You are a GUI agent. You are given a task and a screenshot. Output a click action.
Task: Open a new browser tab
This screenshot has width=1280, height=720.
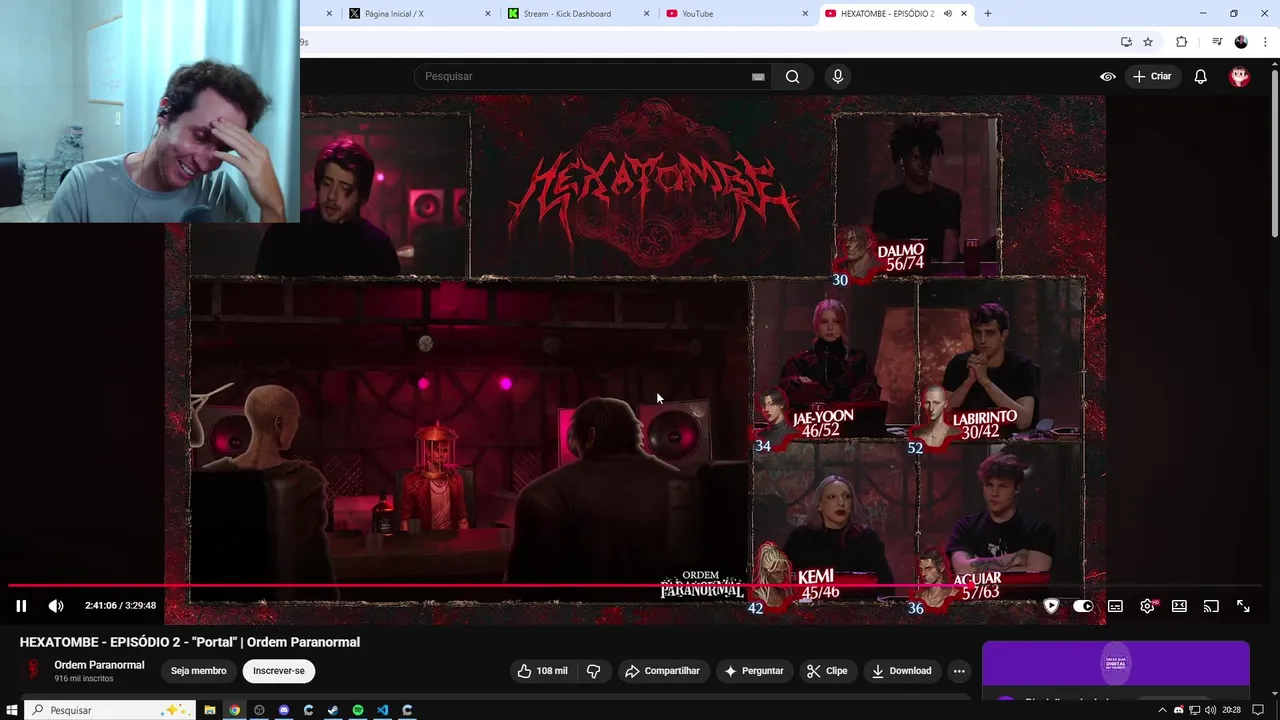point(988,13)
